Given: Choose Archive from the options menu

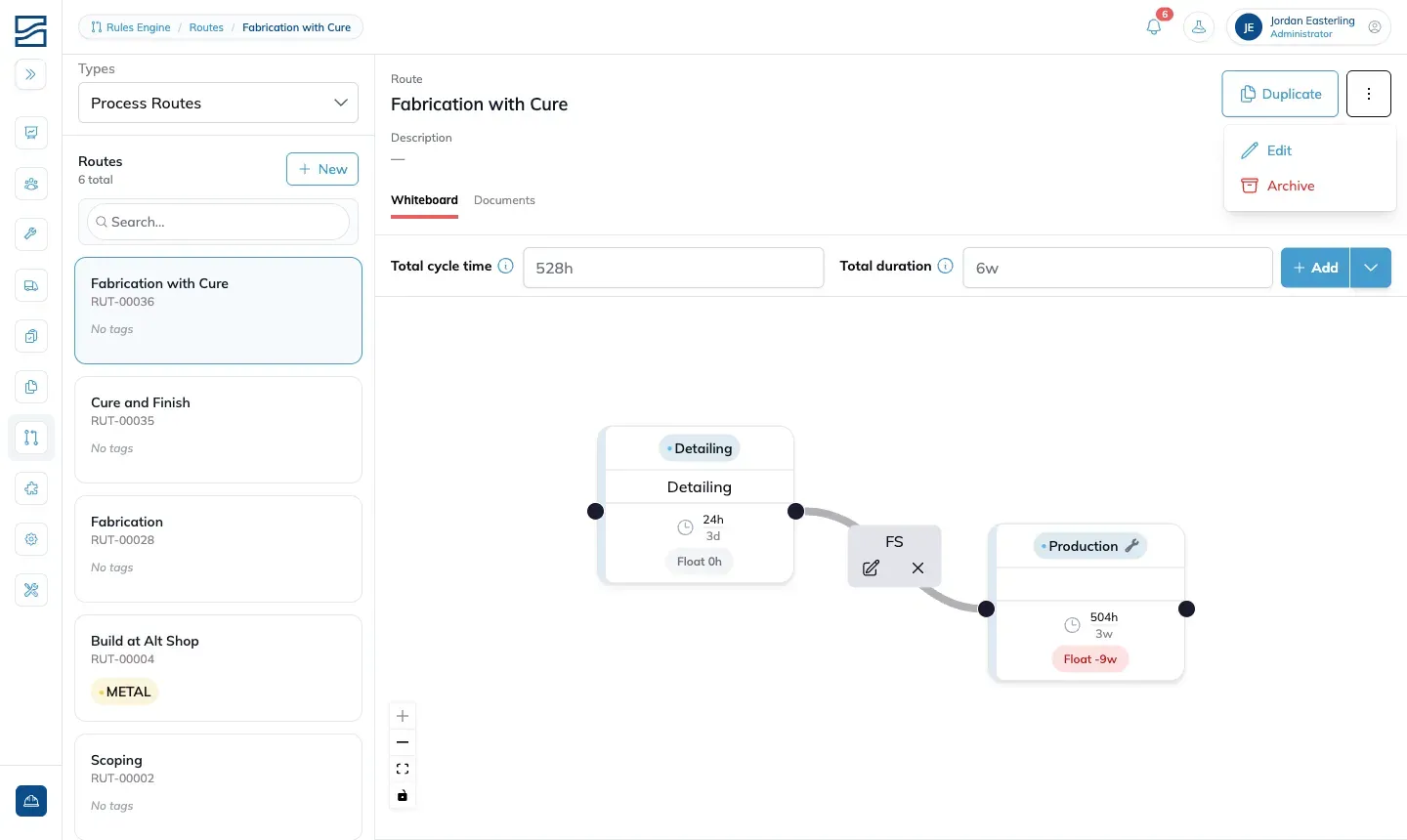Looking at the screenshot, I should tap(1309, 186).
